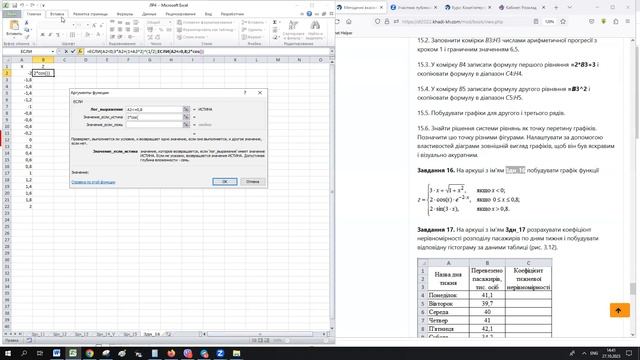Bookmark this page with the star icon in Firefox
Image resolution: width=640 pixels, height=360 pixels.
563,22
